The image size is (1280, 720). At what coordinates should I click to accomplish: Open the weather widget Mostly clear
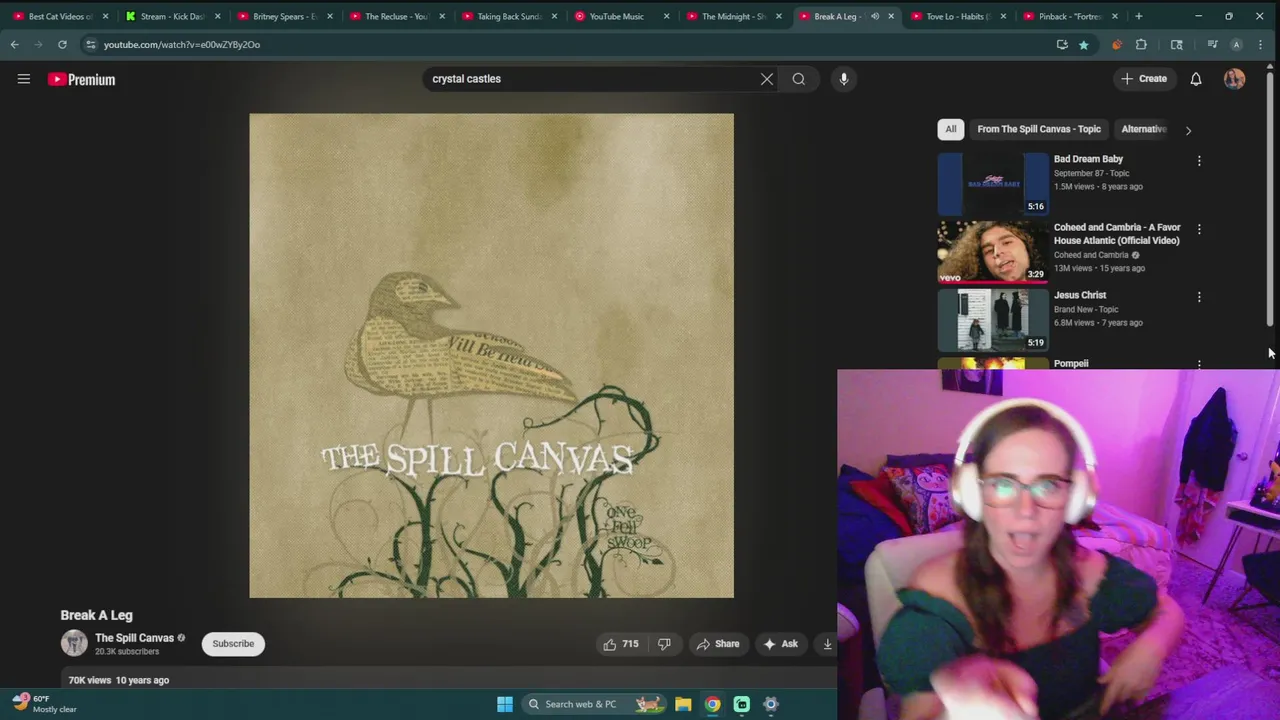click(x=44, y=704)
